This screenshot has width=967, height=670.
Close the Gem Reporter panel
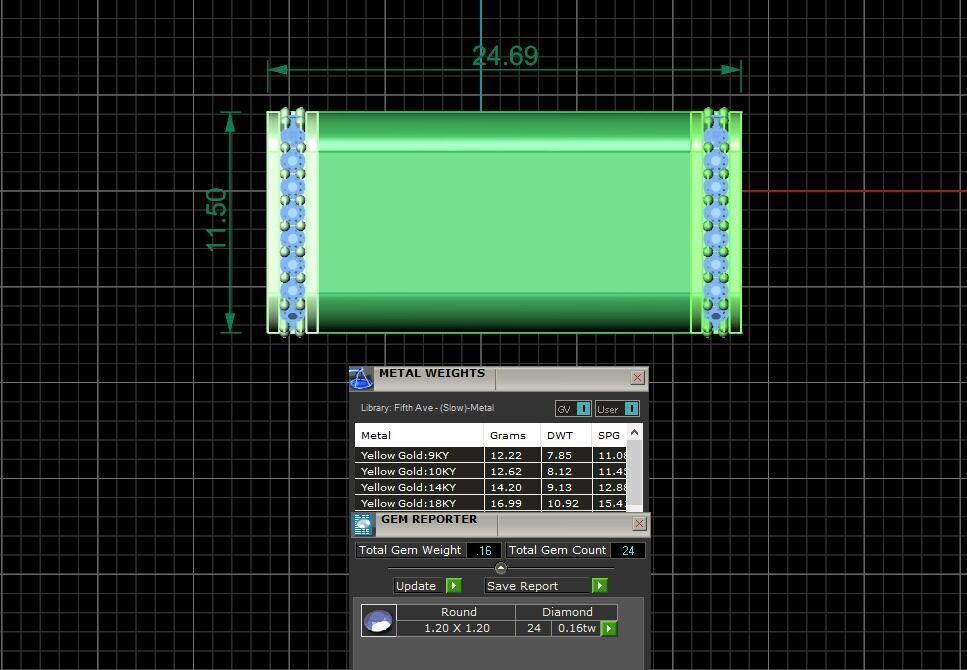tap(640, 524)
